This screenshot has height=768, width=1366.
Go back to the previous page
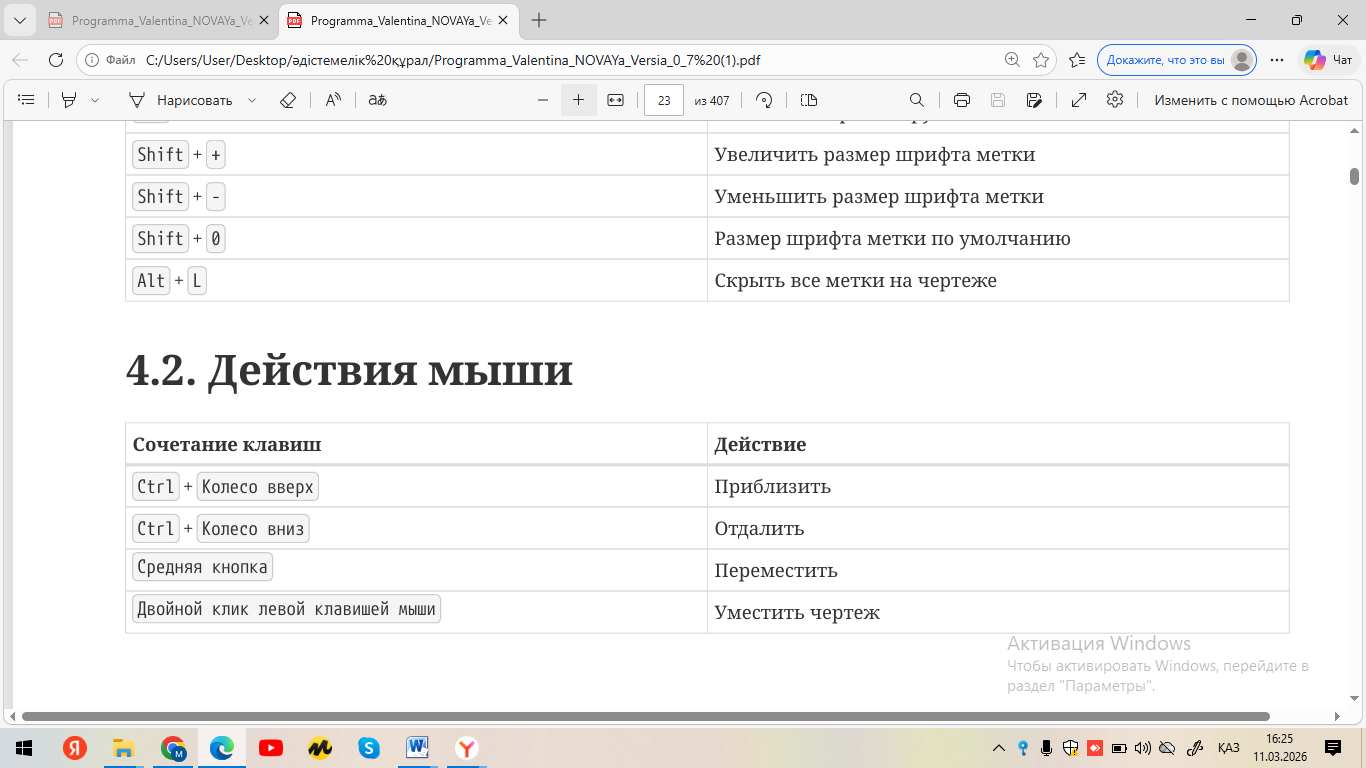(20, 60)
